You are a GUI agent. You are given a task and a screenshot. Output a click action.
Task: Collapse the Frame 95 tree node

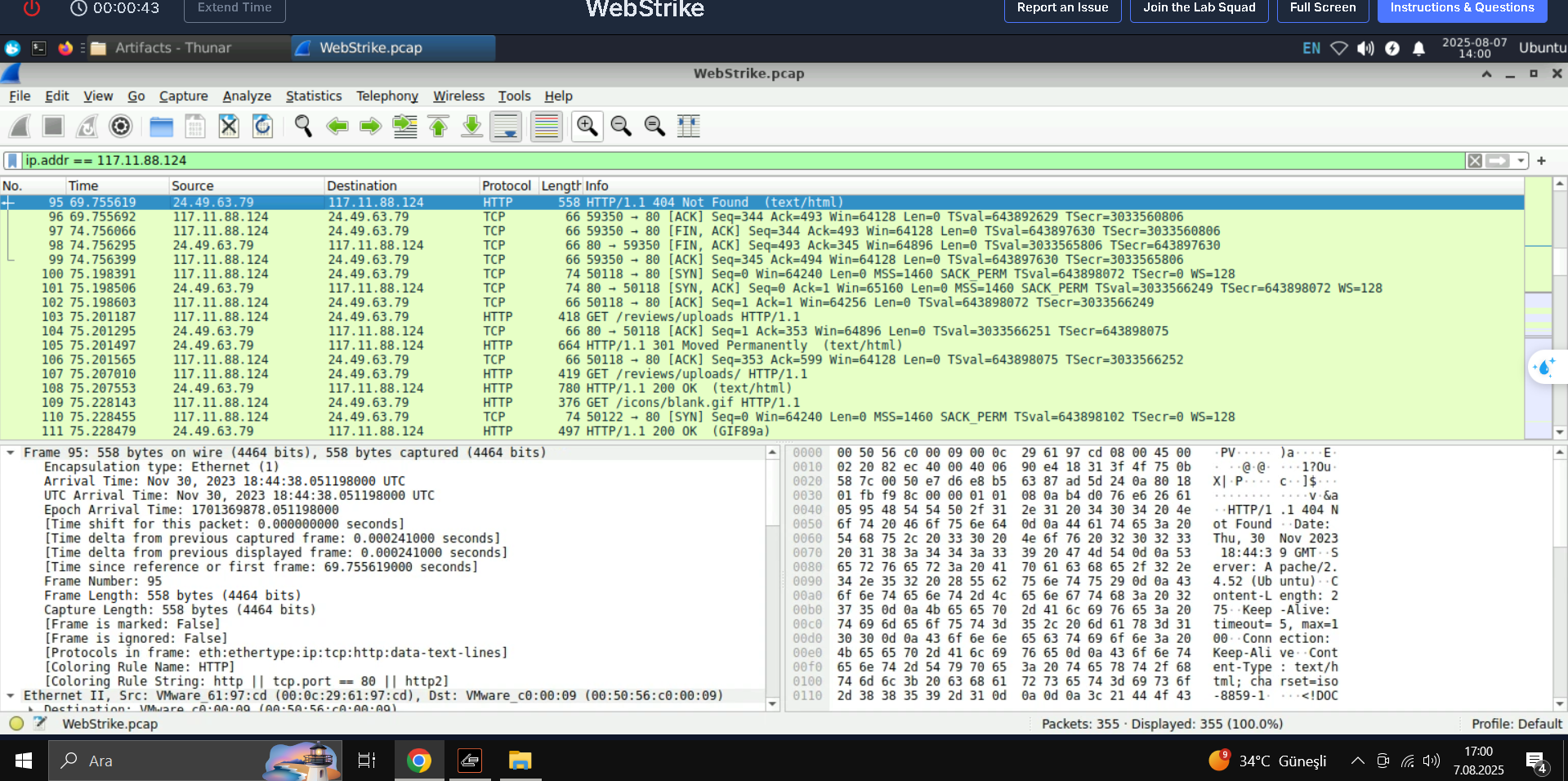(x=11, y=453)
